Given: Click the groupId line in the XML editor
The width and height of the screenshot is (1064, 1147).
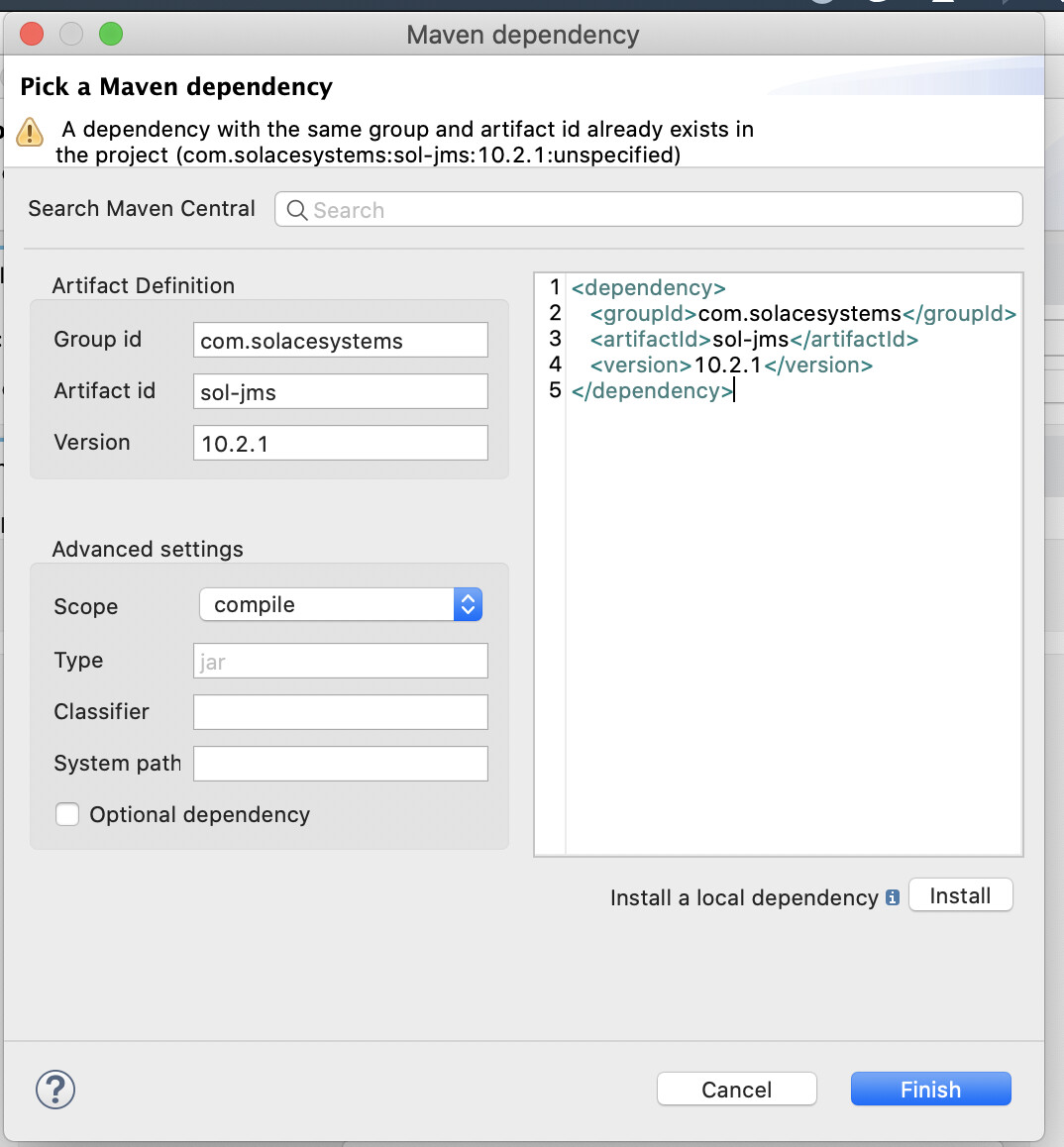Looking at the screenshot, I should click(x=802, y=313).
